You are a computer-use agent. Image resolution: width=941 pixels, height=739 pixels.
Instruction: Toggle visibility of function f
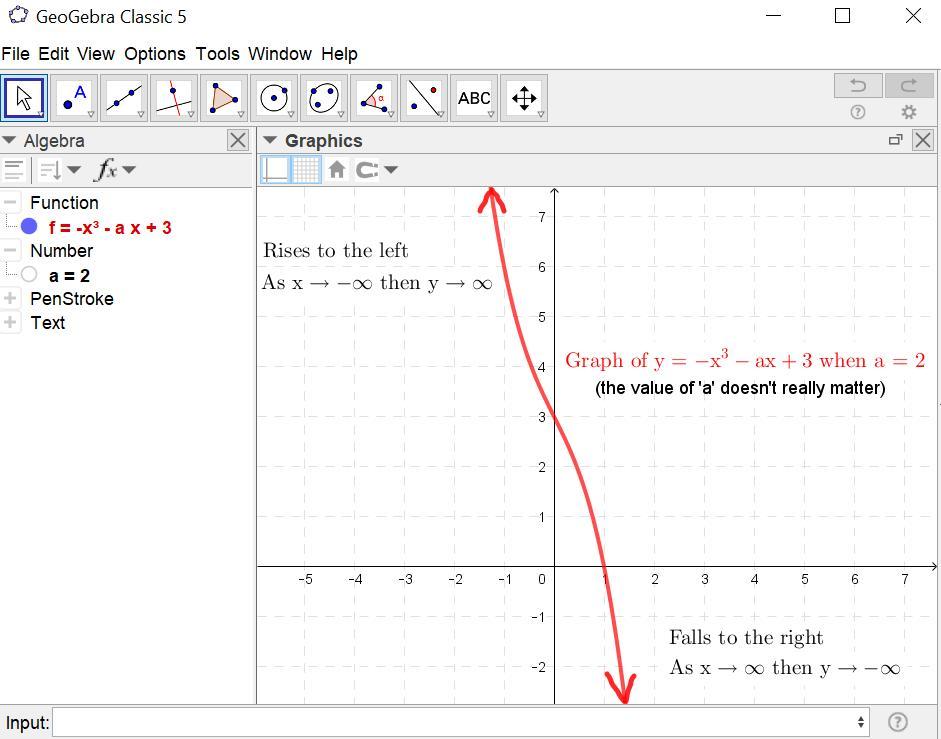click(x=29, y=227)
